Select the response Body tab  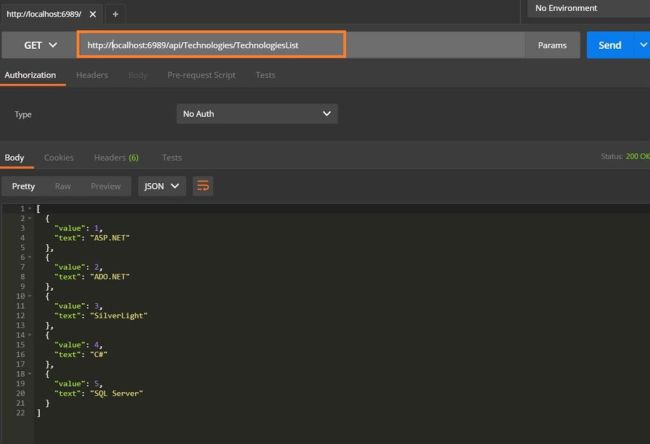coord(14,158)
